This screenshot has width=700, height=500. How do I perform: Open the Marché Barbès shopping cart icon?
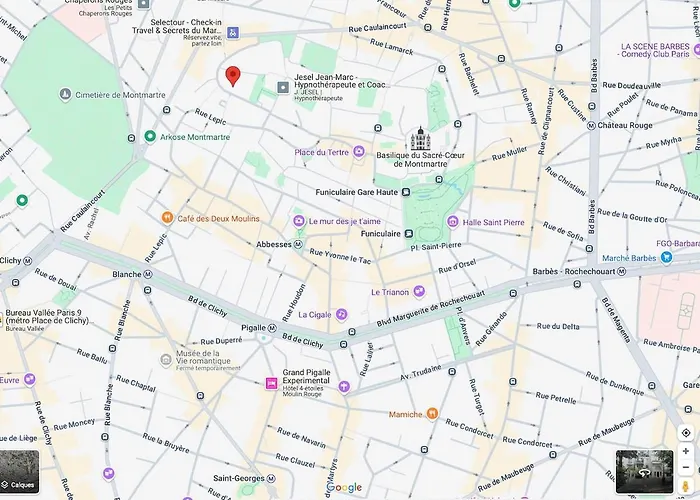coord(667,258)
